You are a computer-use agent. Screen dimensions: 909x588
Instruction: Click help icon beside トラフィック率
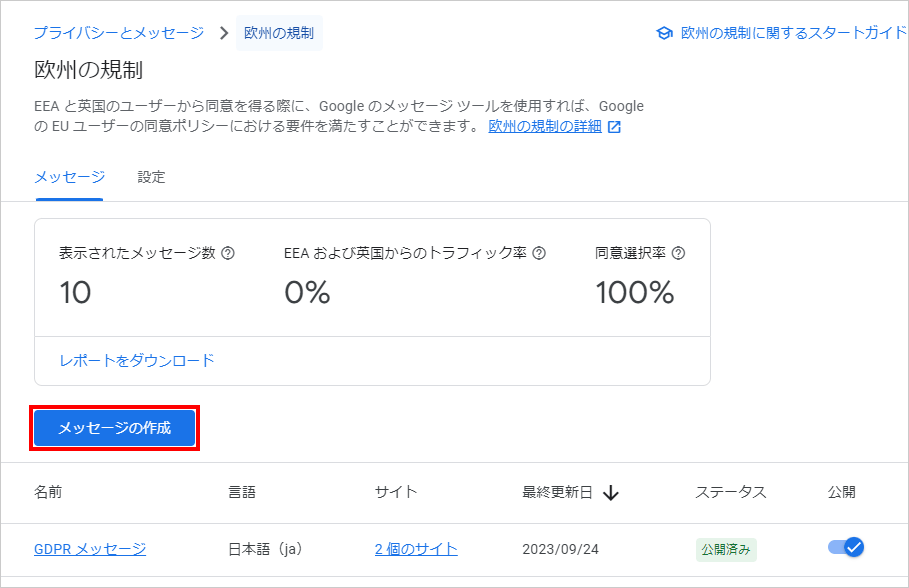(x=539, y=253)
